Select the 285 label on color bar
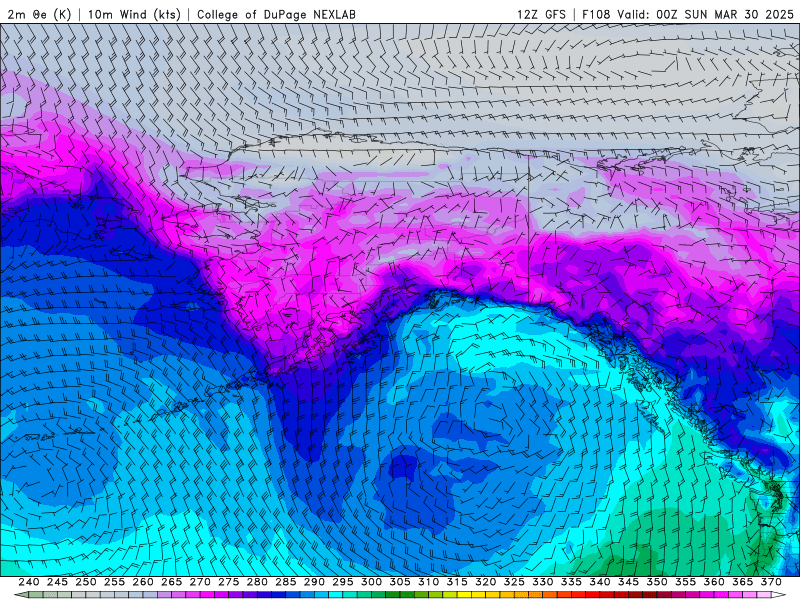 [x=286, y=582]
